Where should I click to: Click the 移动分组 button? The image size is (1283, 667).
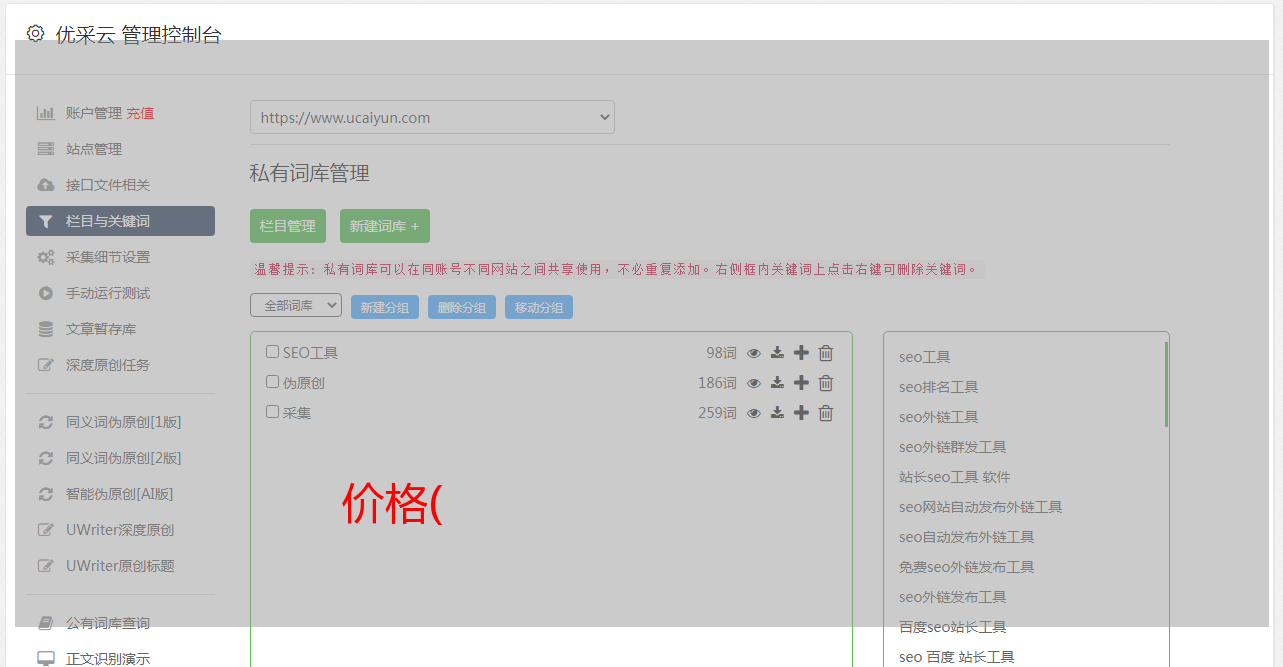[539, 307]
